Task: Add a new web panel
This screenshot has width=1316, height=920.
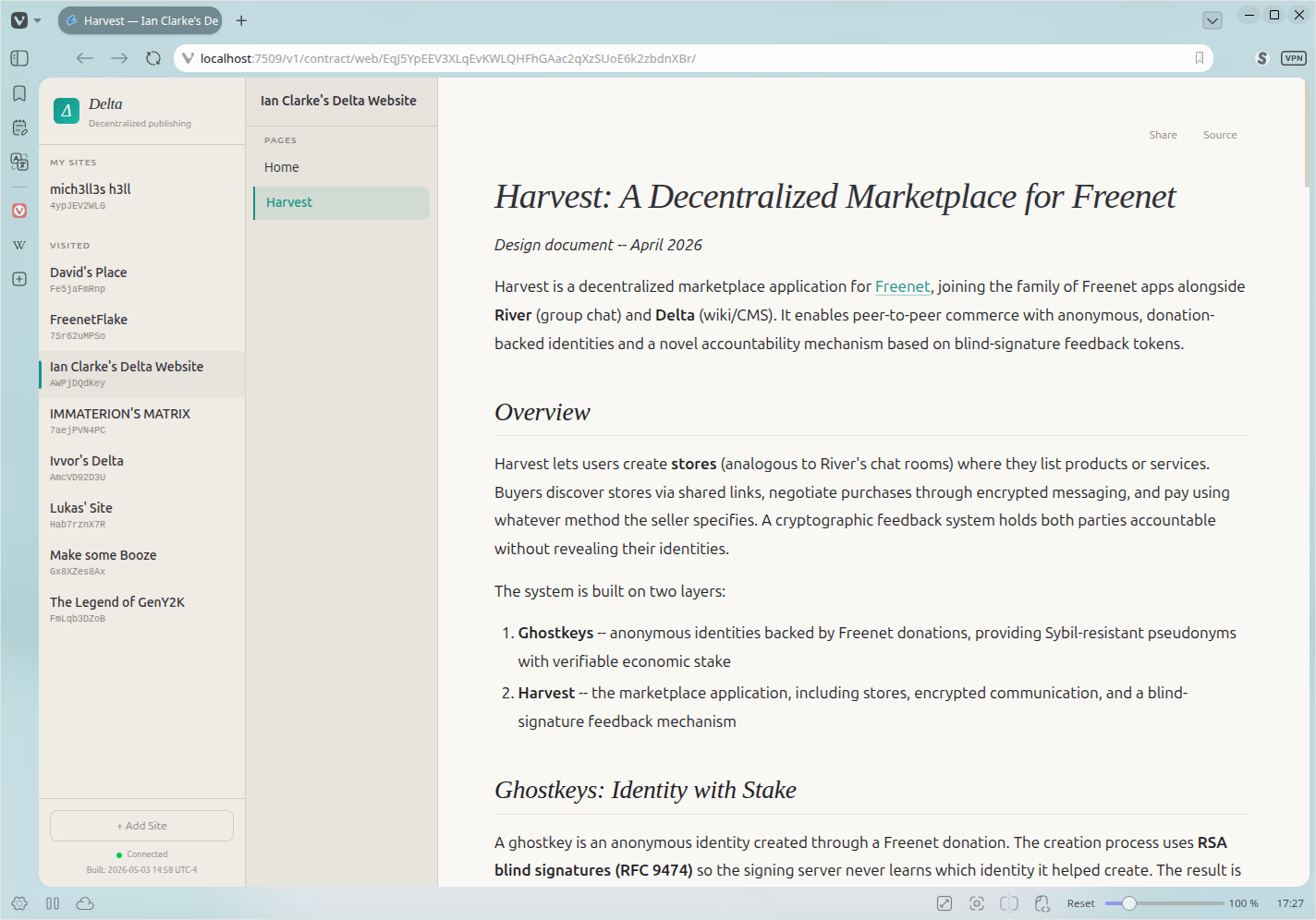Action: pyautogui.click(x=19, y=279)
